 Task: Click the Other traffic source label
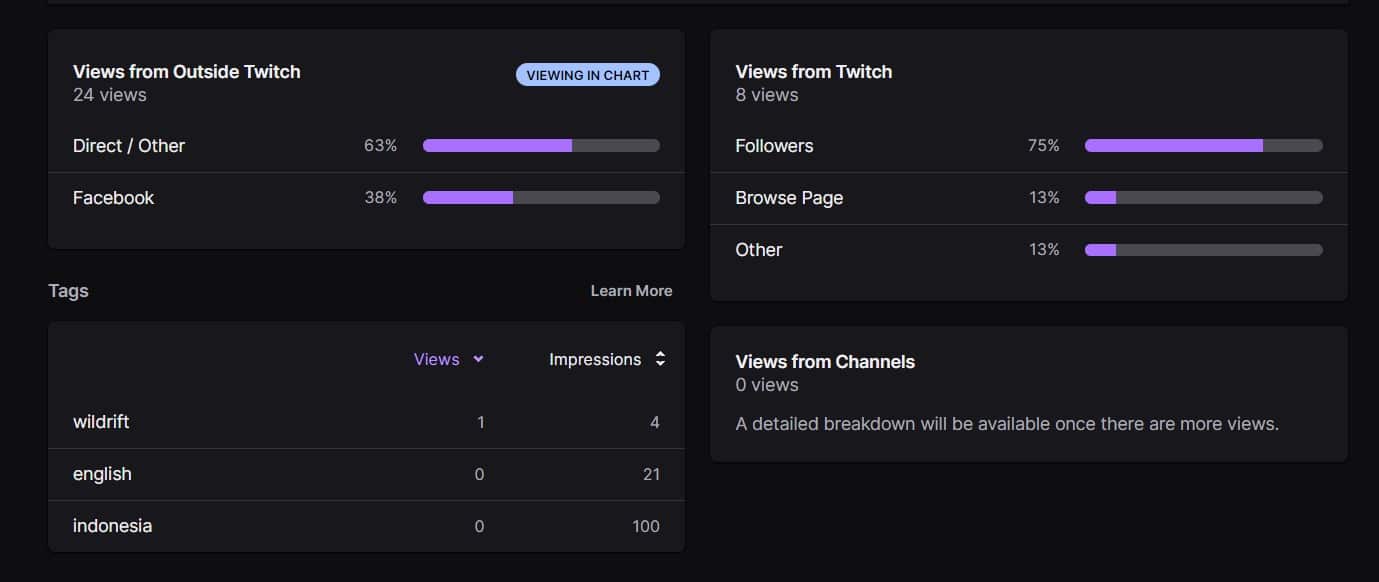pos(759,249)
